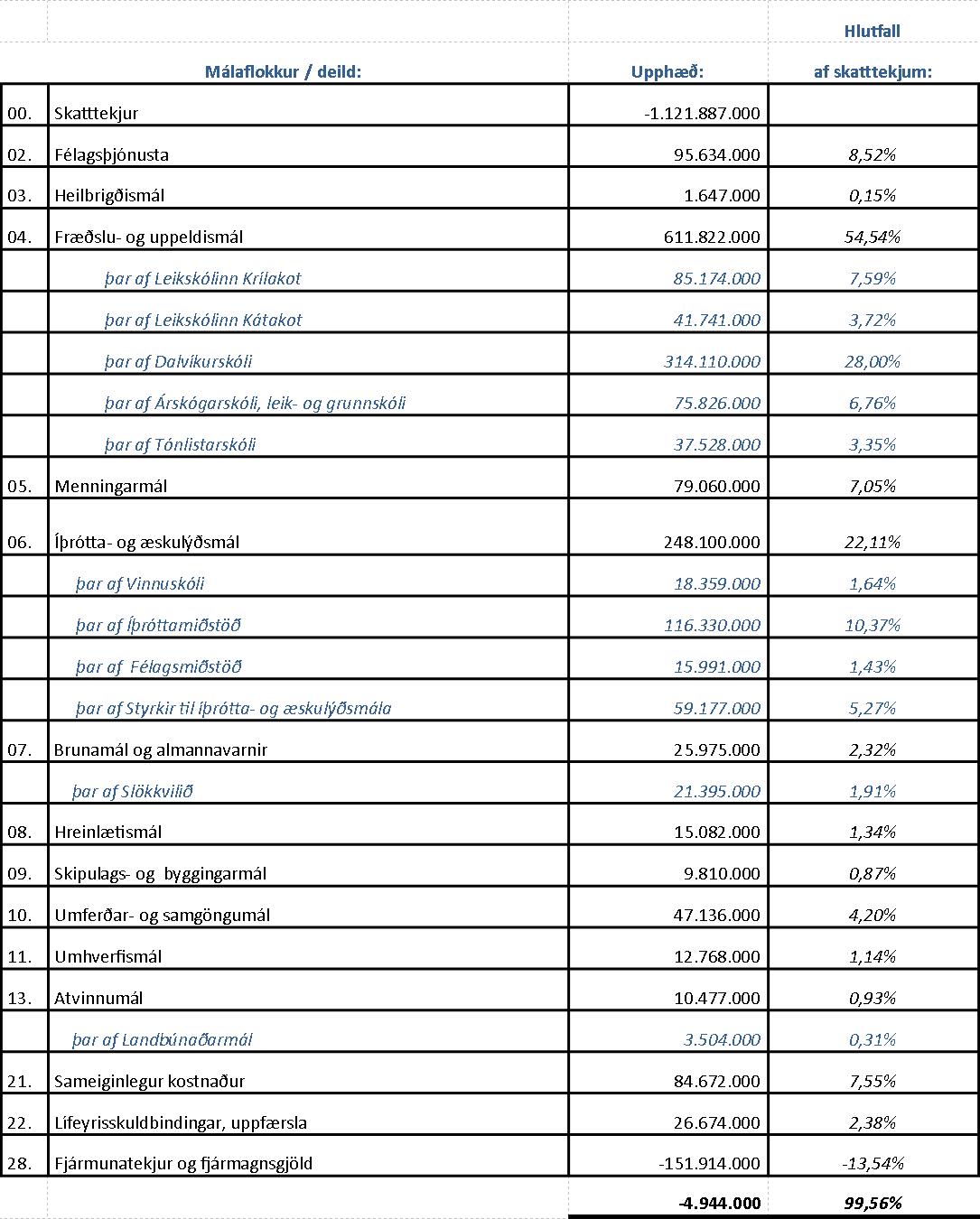Click the Málaflokkur / deild column header

tap(283, 72)
